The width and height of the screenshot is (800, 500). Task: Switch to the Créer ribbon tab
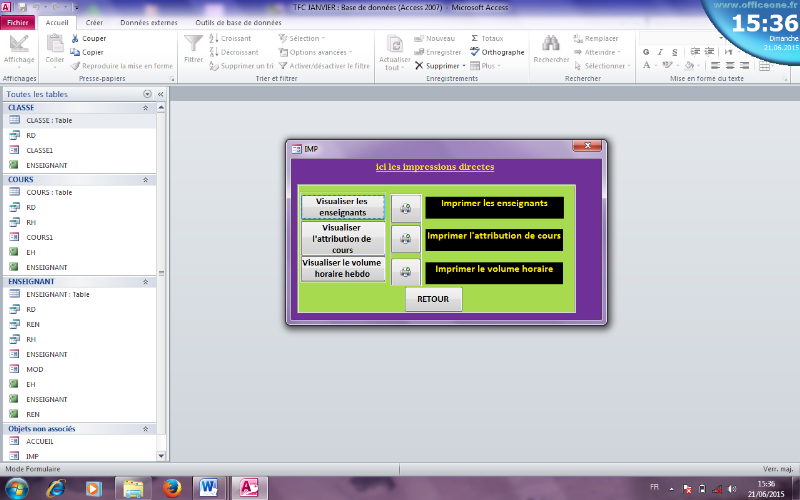click(94, 21)
